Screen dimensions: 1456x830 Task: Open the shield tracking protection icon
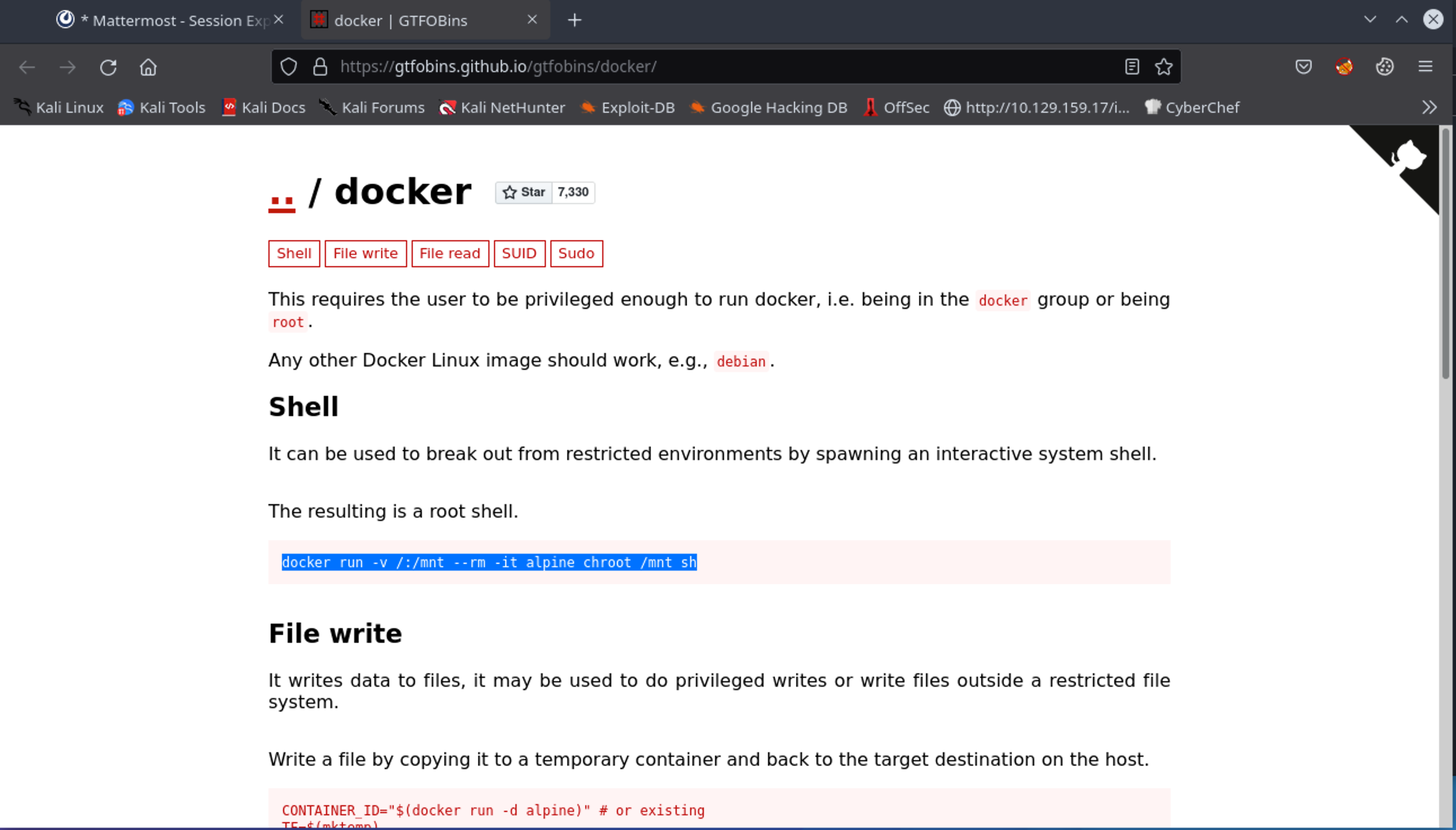[x=289, y=67]
